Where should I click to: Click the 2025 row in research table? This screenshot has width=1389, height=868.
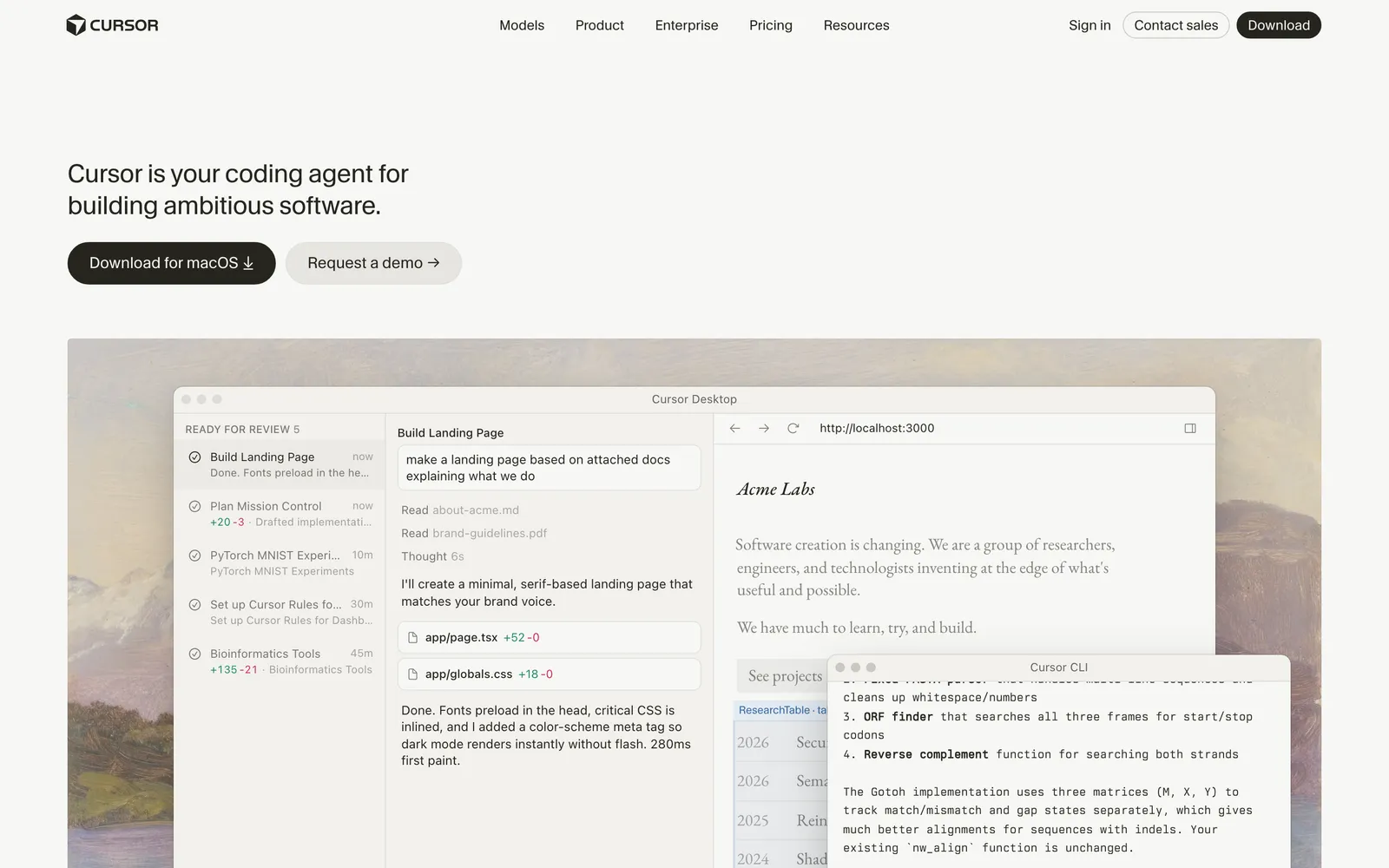click(780, 820)
